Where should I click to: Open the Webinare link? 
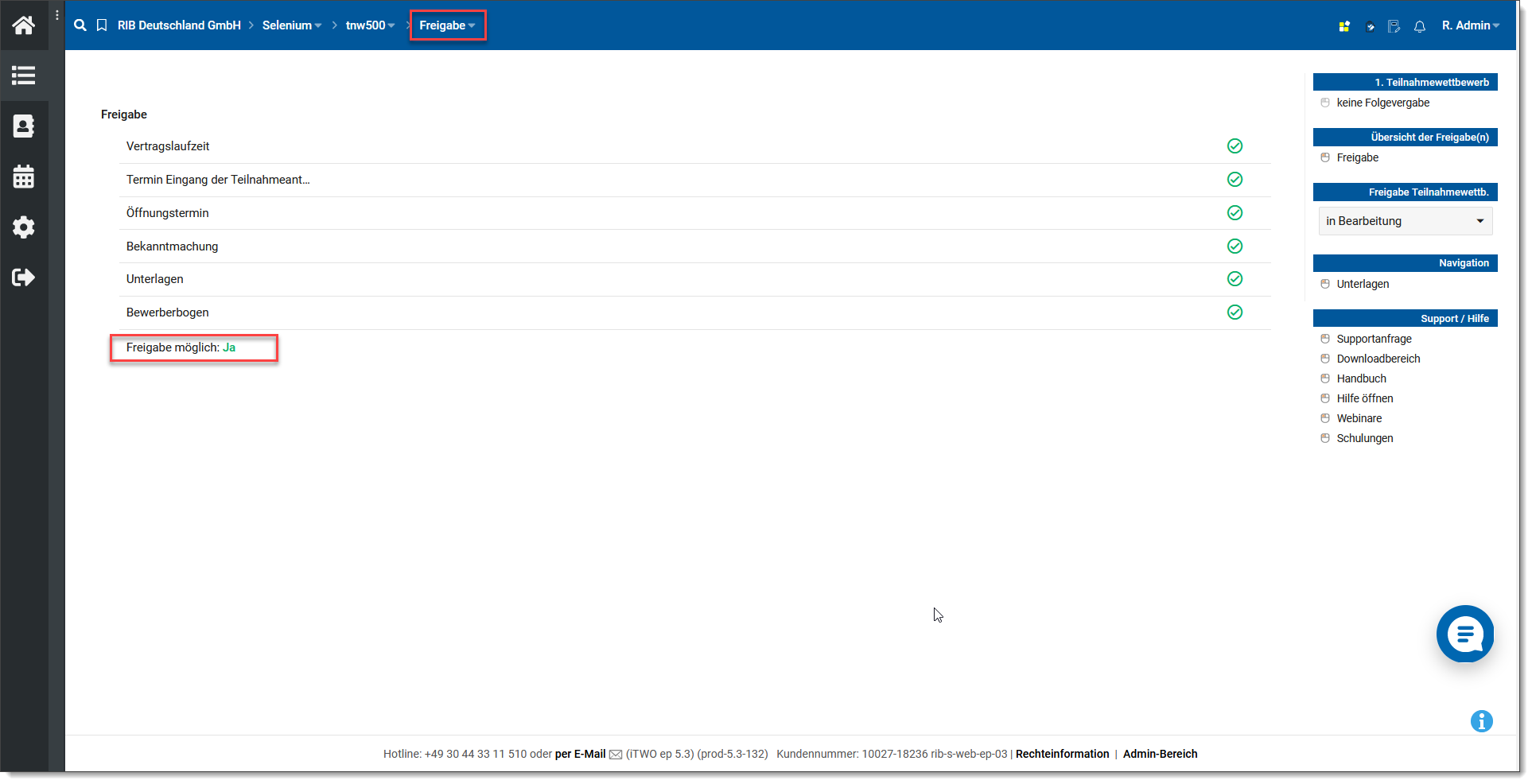click(x=1359, y=418)
